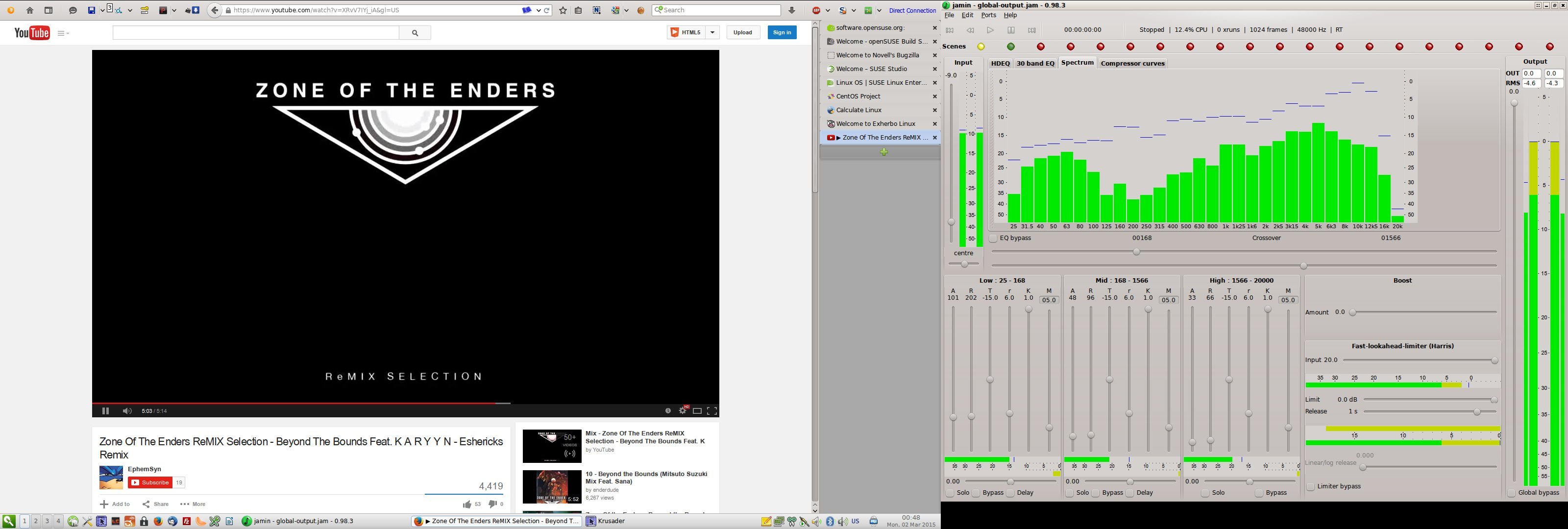Add a new tab with green plus

coord(884,152)
